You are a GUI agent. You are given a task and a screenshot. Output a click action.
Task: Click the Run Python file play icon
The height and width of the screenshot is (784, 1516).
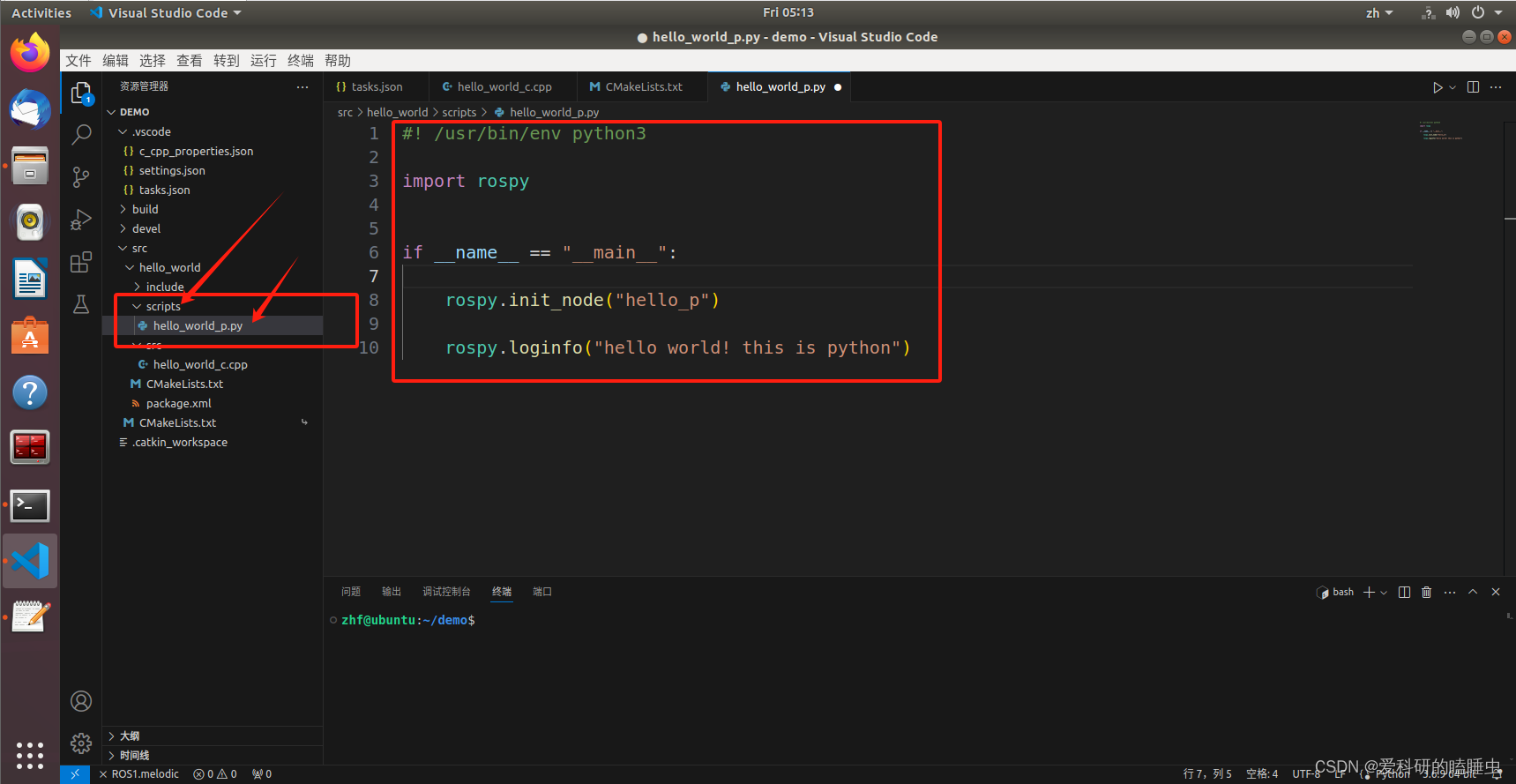point(1438,87)
